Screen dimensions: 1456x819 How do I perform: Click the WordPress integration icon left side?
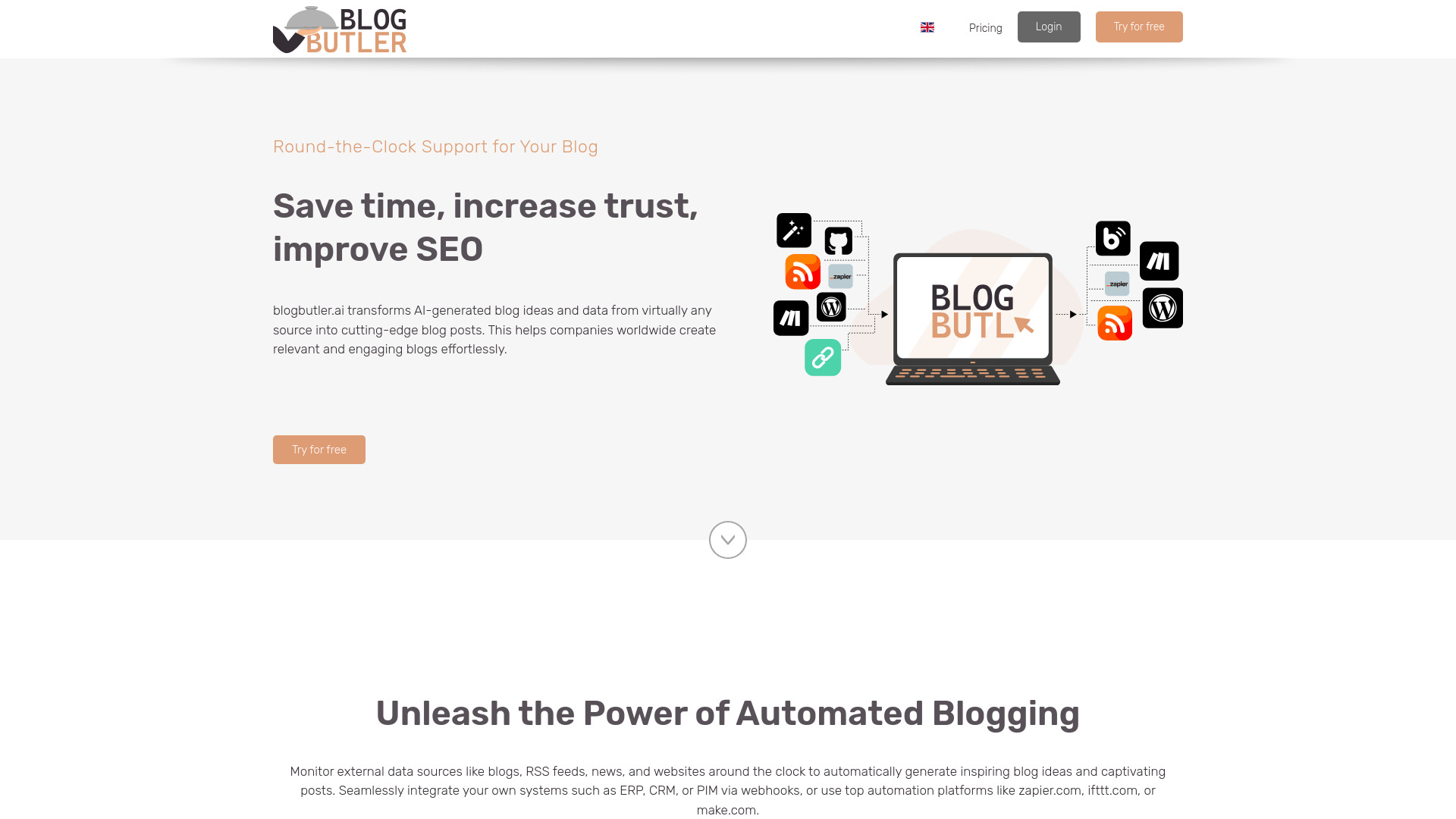point(831,306)
